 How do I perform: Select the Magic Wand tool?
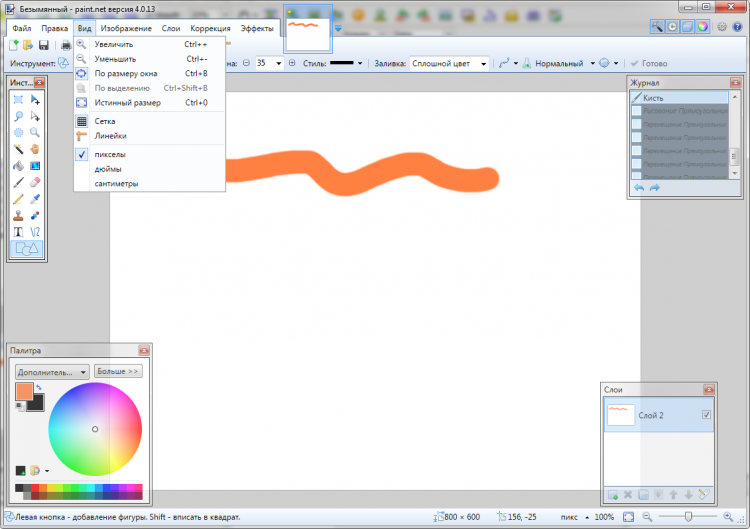tap(18, 149)
